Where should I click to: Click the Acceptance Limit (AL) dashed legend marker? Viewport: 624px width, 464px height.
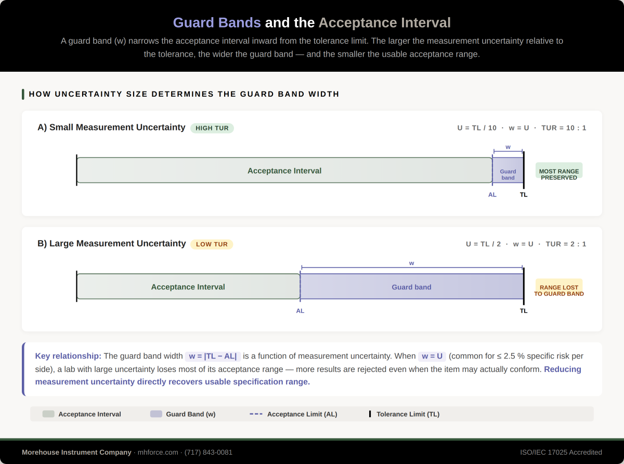[x=256, y=414]
